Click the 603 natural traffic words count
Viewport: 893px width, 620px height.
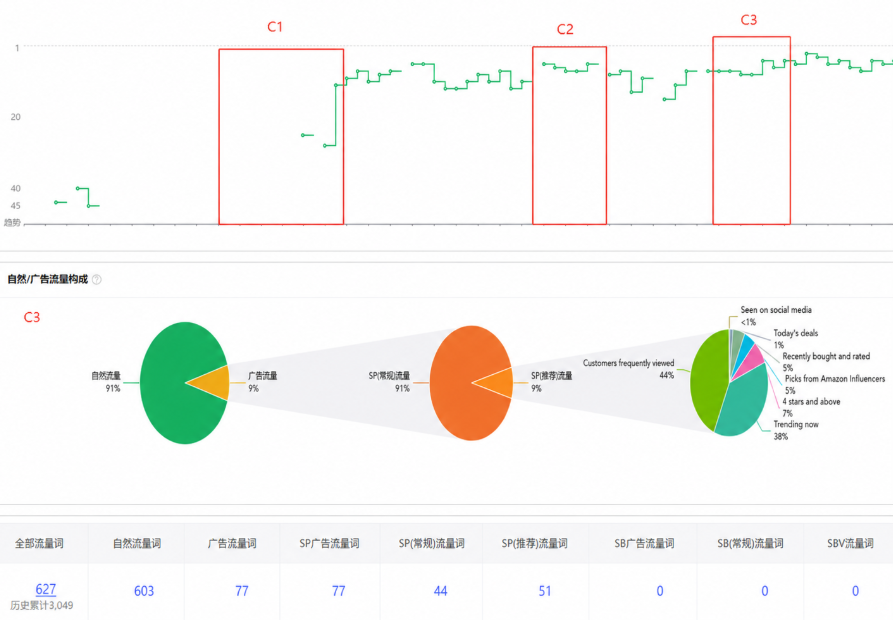pos(144,591)
